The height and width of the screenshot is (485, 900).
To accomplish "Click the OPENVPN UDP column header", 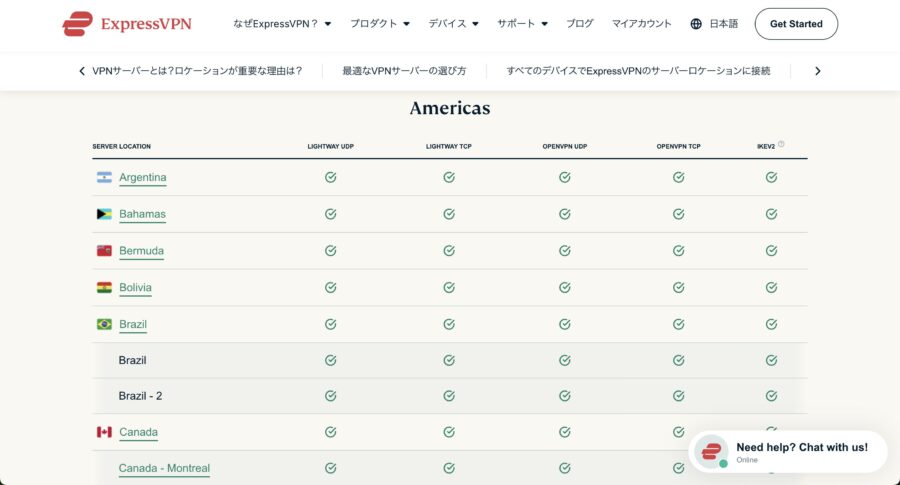I will coord(565,146).
